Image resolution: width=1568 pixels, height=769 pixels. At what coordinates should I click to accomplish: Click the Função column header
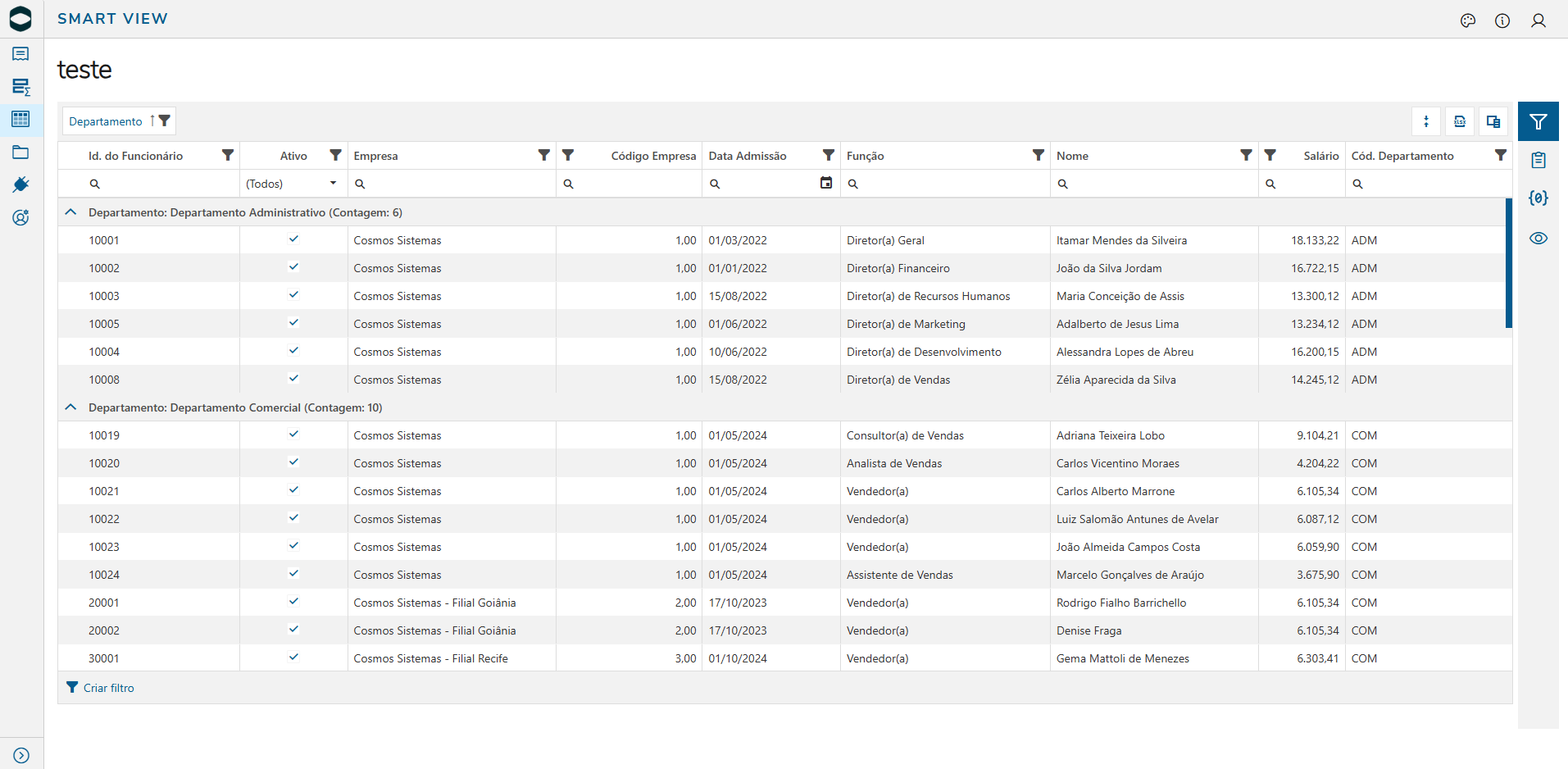(x=865, y=156)
